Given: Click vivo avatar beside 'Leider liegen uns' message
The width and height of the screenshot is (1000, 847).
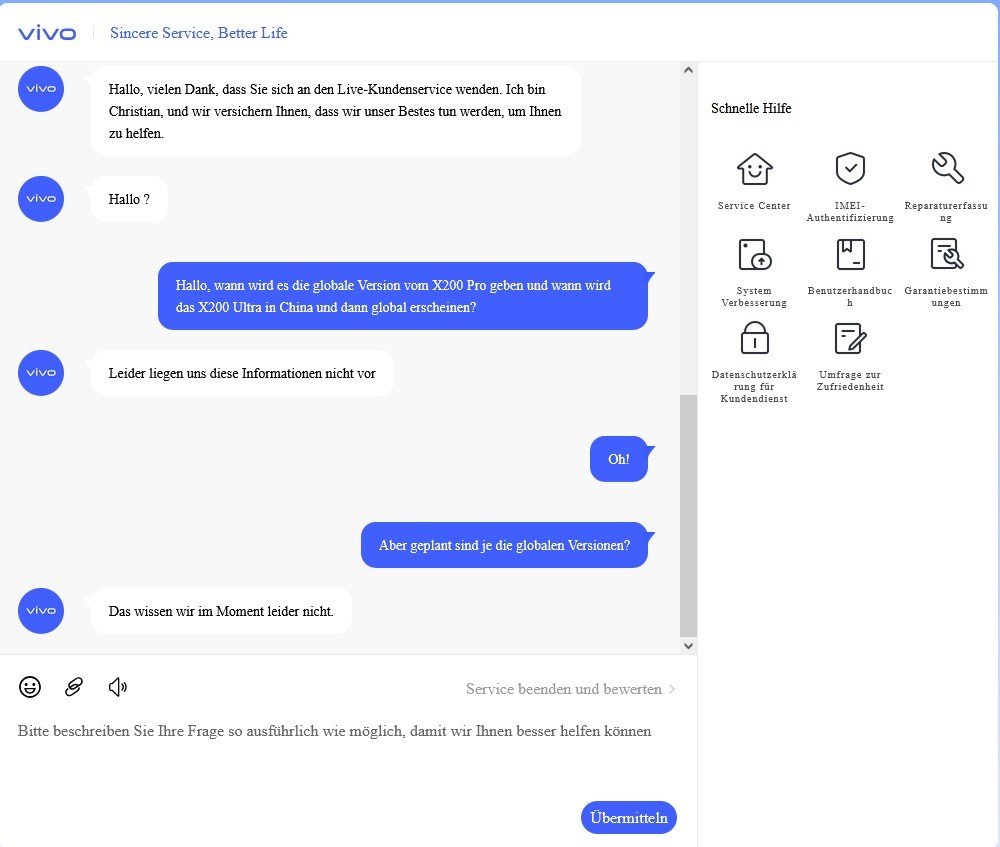Looking at the screenshot, I should [x=41, y=373].
